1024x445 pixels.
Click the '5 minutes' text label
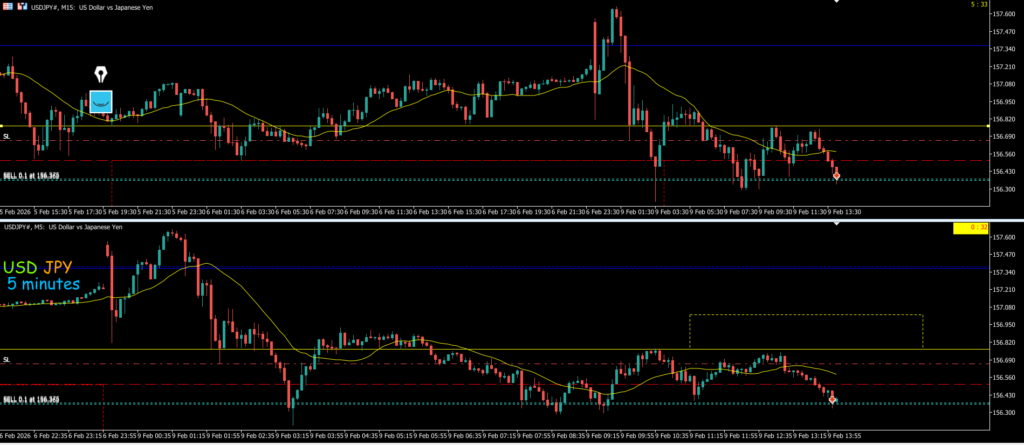coord(45,284)
